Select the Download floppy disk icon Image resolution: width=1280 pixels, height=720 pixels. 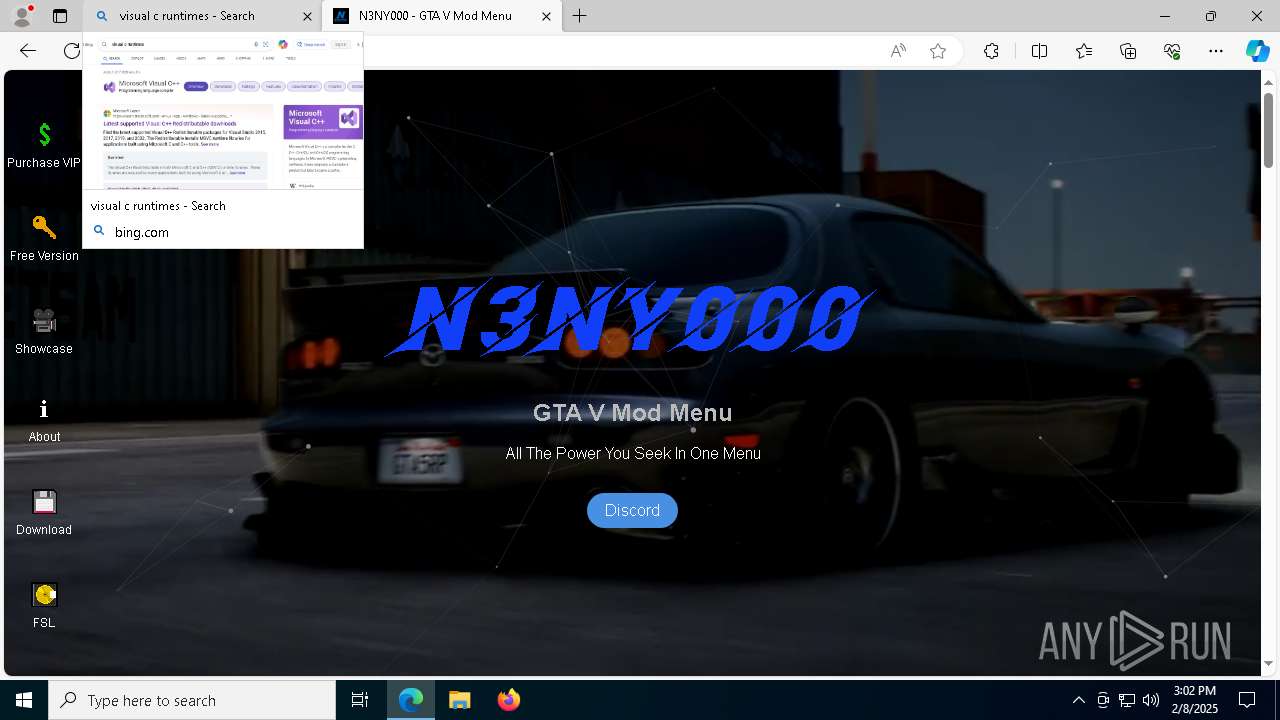44,502
